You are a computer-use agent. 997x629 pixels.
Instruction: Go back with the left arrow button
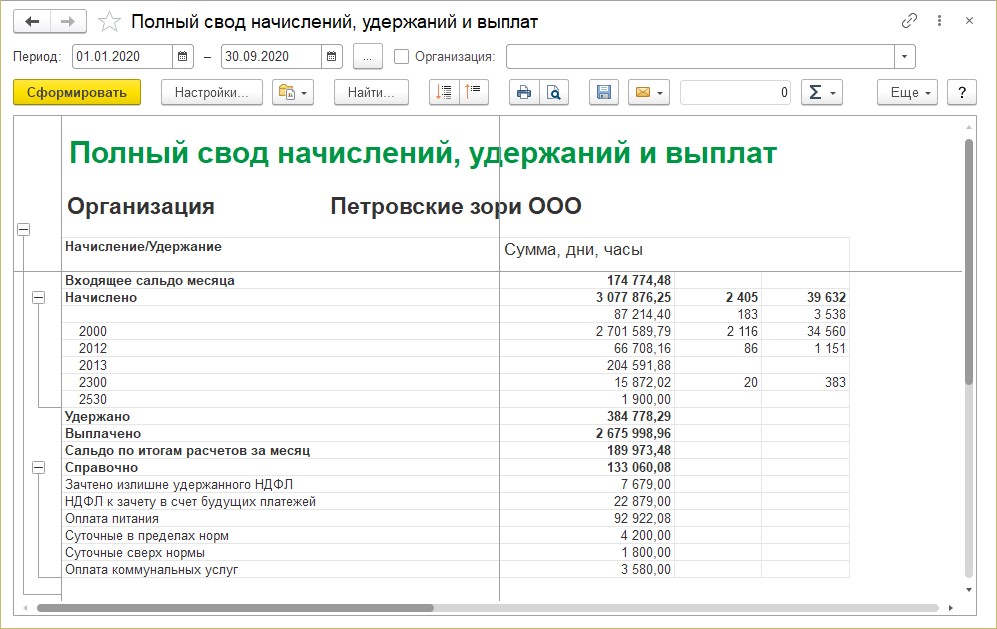pos(32,22)
